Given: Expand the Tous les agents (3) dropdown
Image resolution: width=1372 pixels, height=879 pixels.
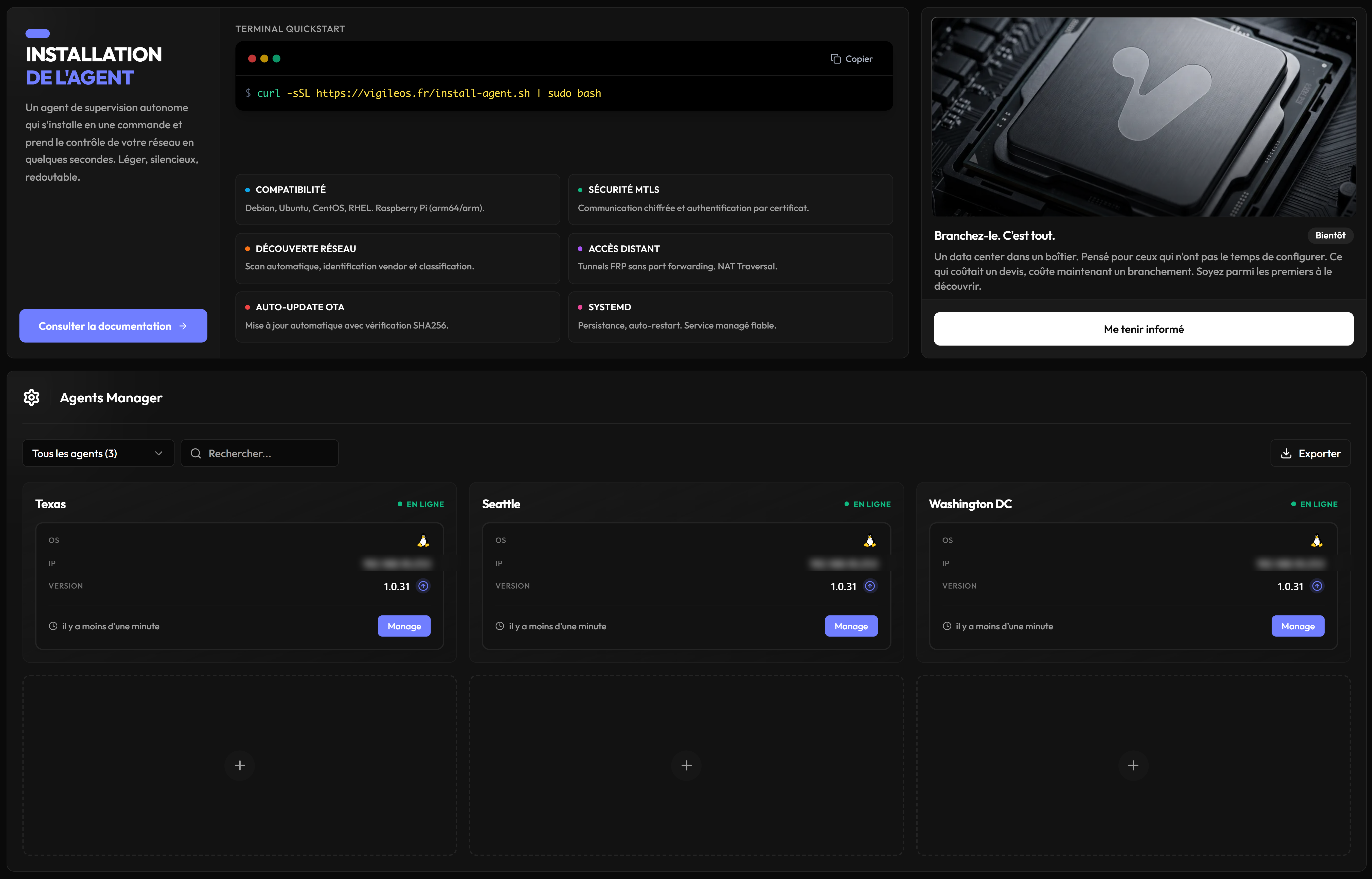Looking at the screenshot, I should (x=98, y=453).
